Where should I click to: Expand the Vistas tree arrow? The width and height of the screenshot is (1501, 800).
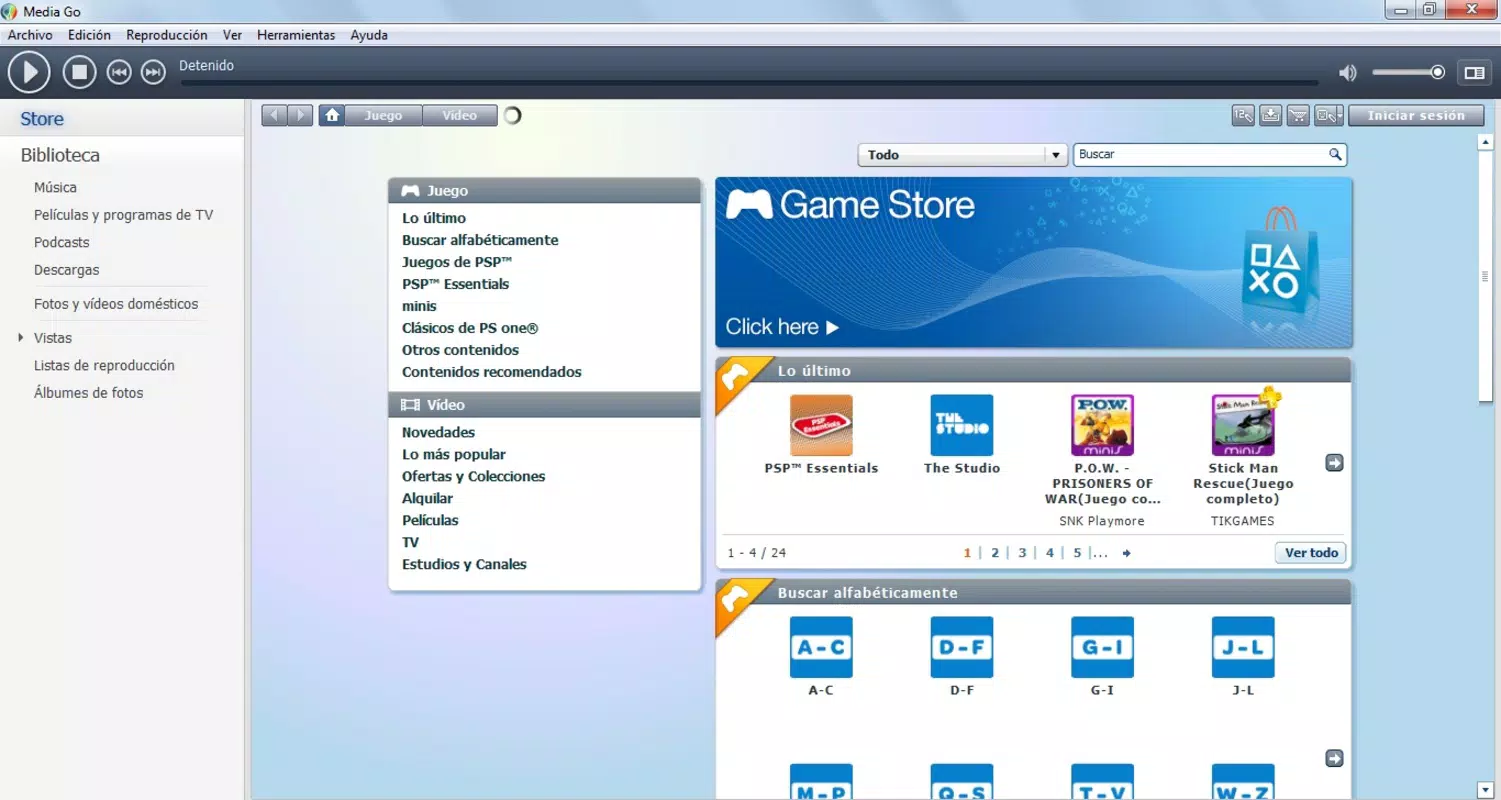[x=21, y=338]
